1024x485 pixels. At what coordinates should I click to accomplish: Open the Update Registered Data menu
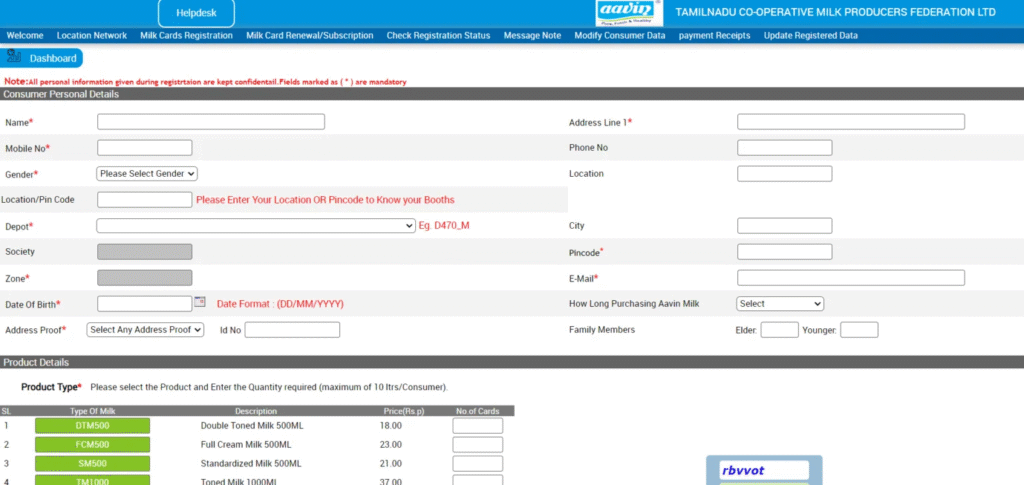click(x=810, y=36)
